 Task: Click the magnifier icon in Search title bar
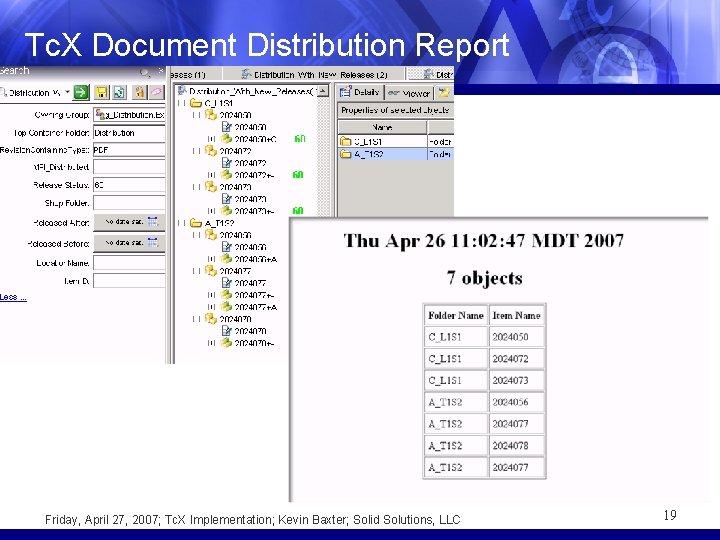(145, 72)
